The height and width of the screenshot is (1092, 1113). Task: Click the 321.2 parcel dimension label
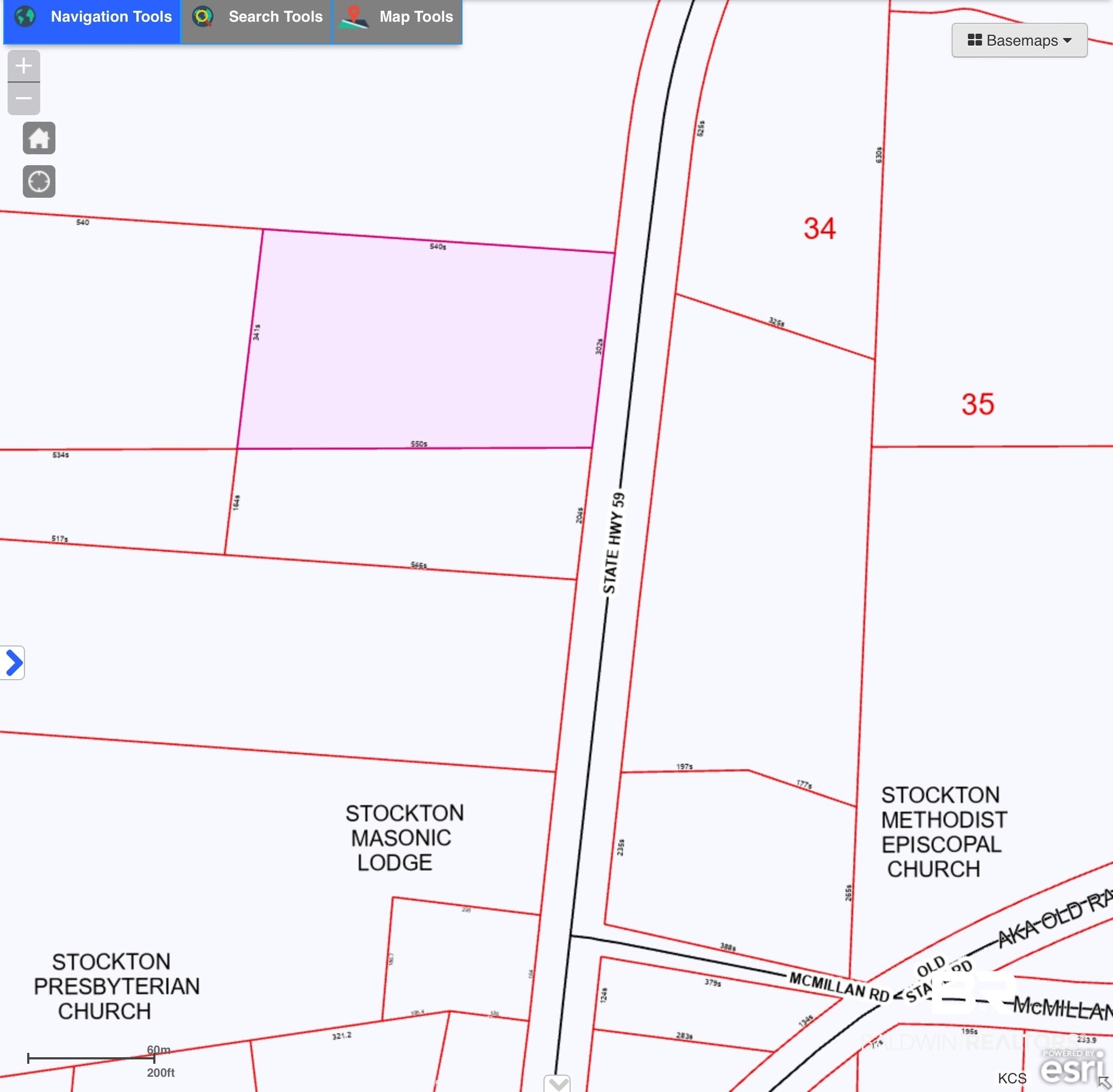click(x=341, y=1036)
